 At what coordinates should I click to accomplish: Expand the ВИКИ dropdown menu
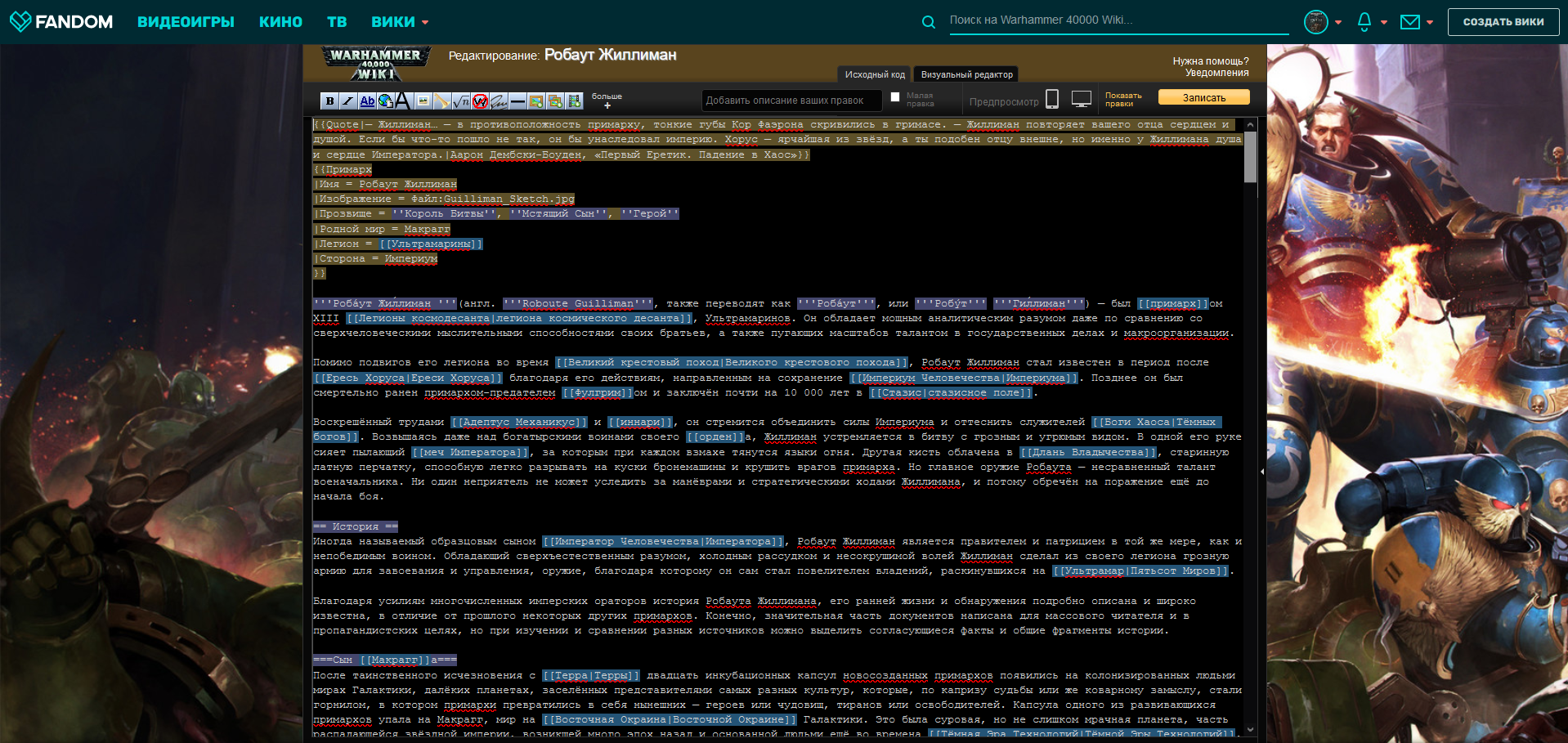click(400, 22)
